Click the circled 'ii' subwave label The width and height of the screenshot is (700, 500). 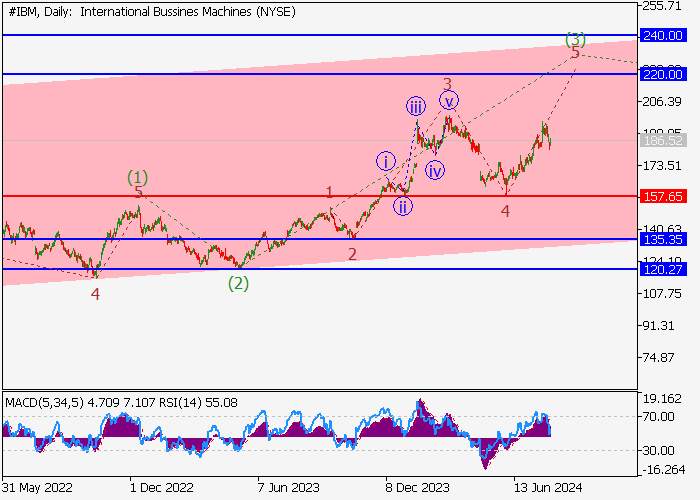point(403,206)
